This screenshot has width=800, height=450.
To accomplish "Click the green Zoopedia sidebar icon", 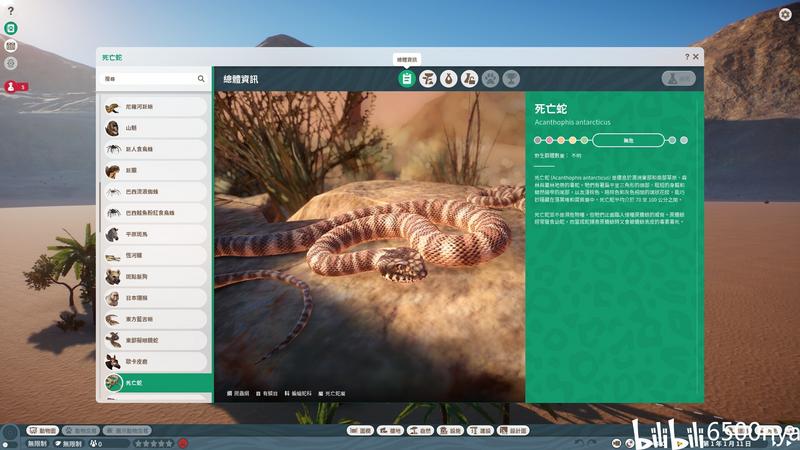I will 11,28.
